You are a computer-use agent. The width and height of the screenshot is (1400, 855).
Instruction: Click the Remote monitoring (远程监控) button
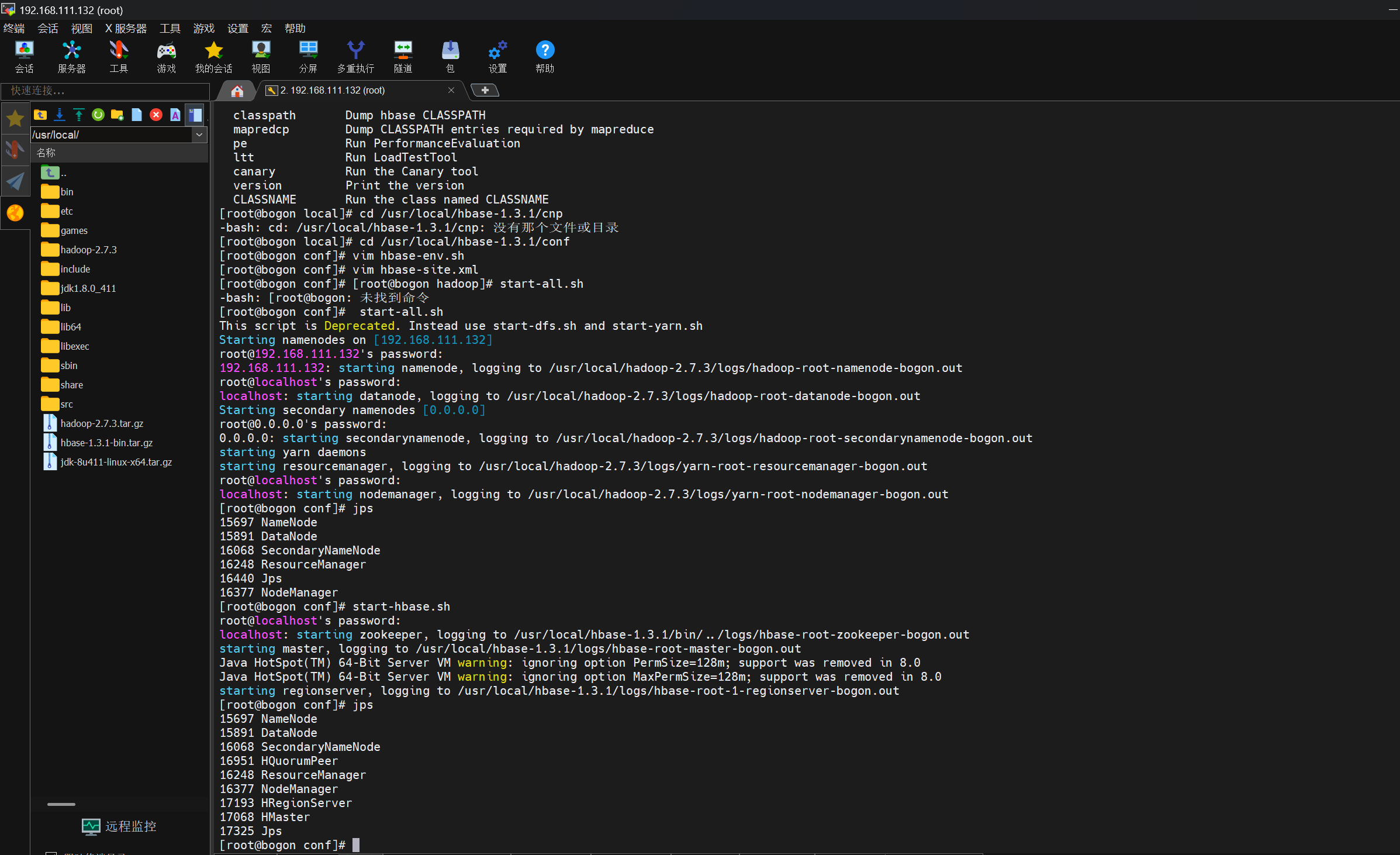(x=119, y=826)
